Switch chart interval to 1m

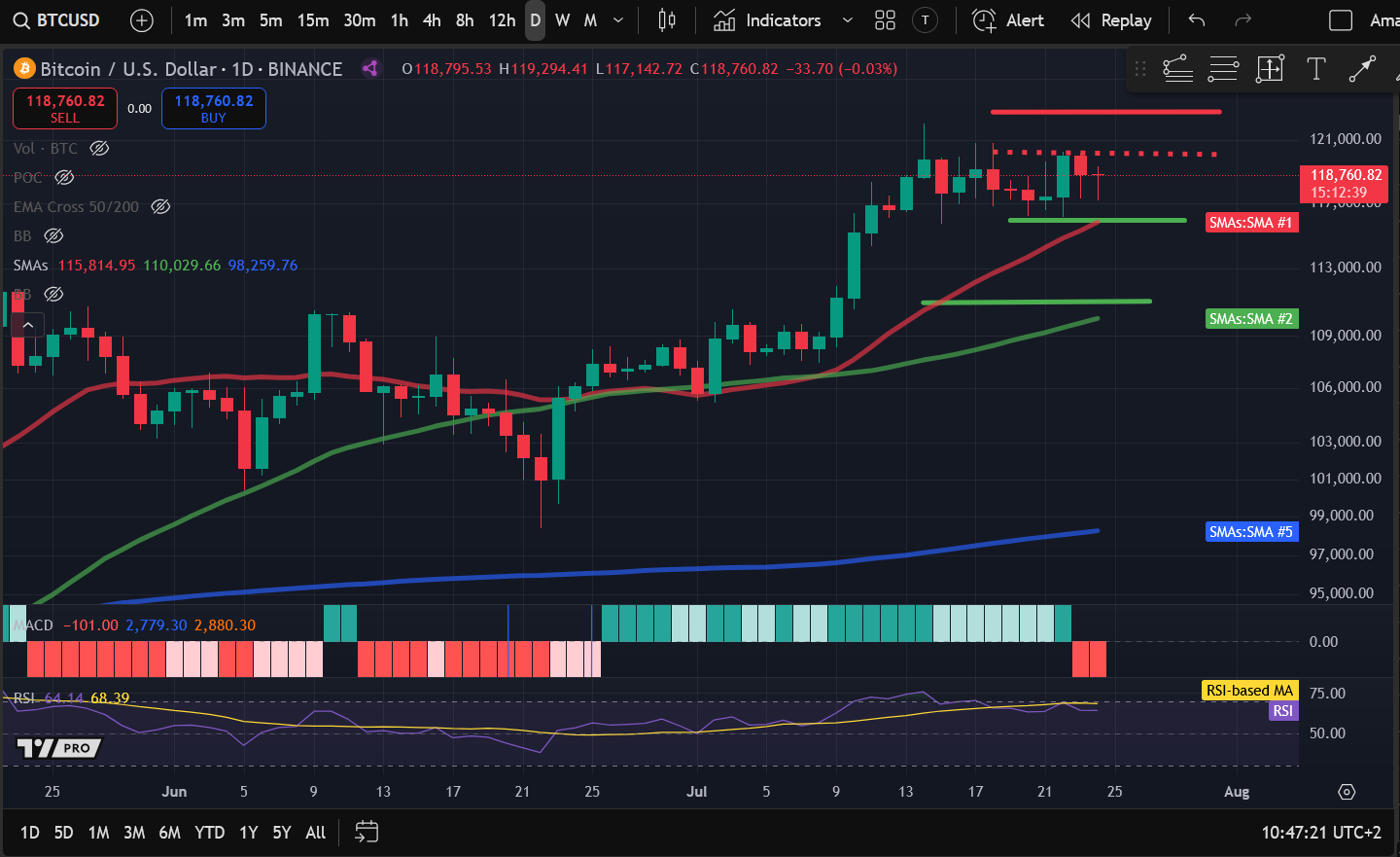195,20
